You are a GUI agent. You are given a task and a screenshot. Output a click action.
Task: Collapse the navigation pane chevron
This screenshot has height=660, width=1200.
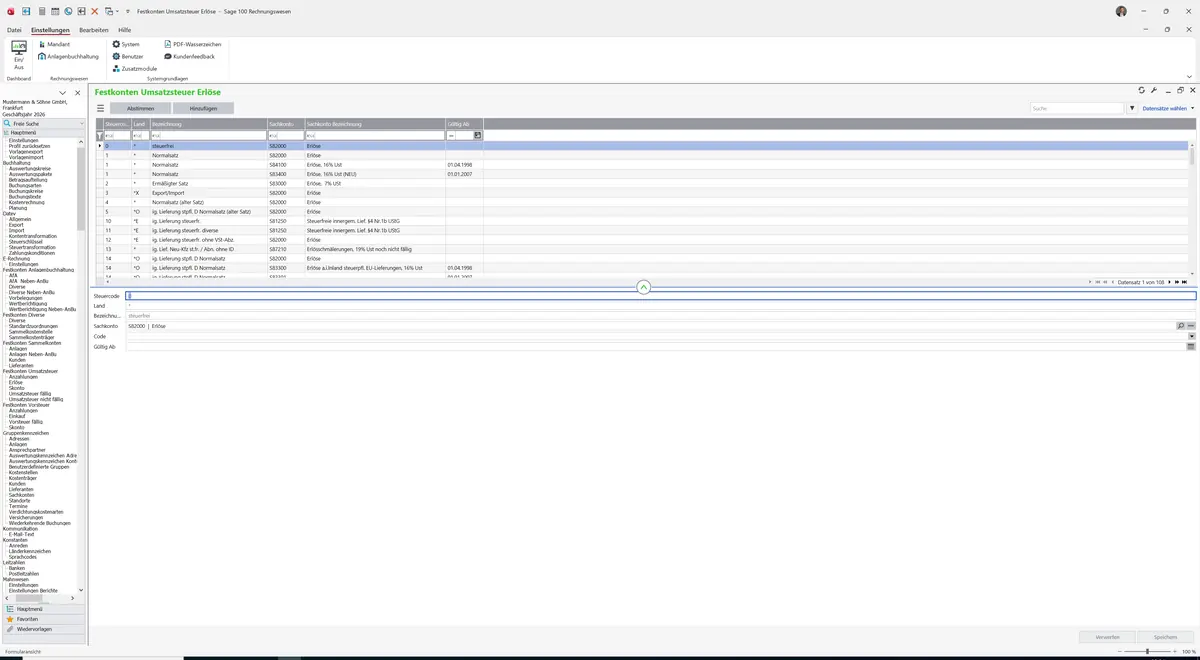(x=63, y=93)
